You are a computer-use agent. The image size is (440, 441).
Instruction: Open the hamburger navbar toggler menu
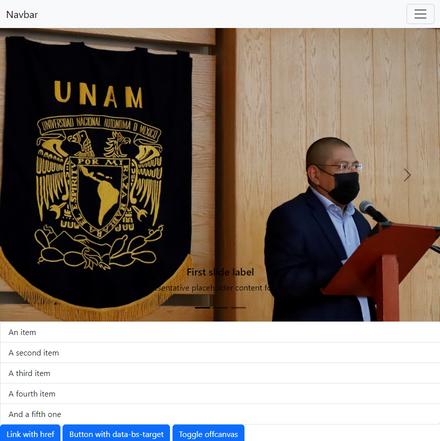point(420,14)
